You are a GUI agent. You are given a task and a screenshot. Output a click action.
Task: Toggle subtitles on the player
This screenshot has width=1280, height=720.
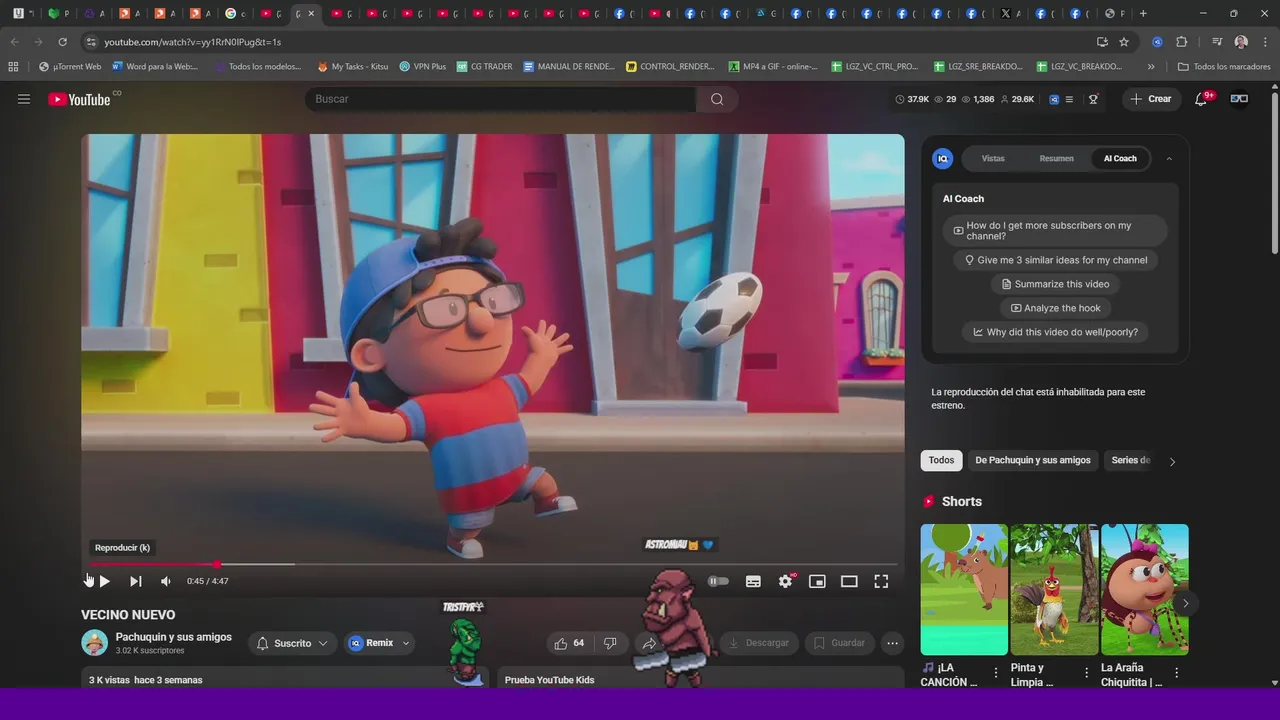point(753,581)
